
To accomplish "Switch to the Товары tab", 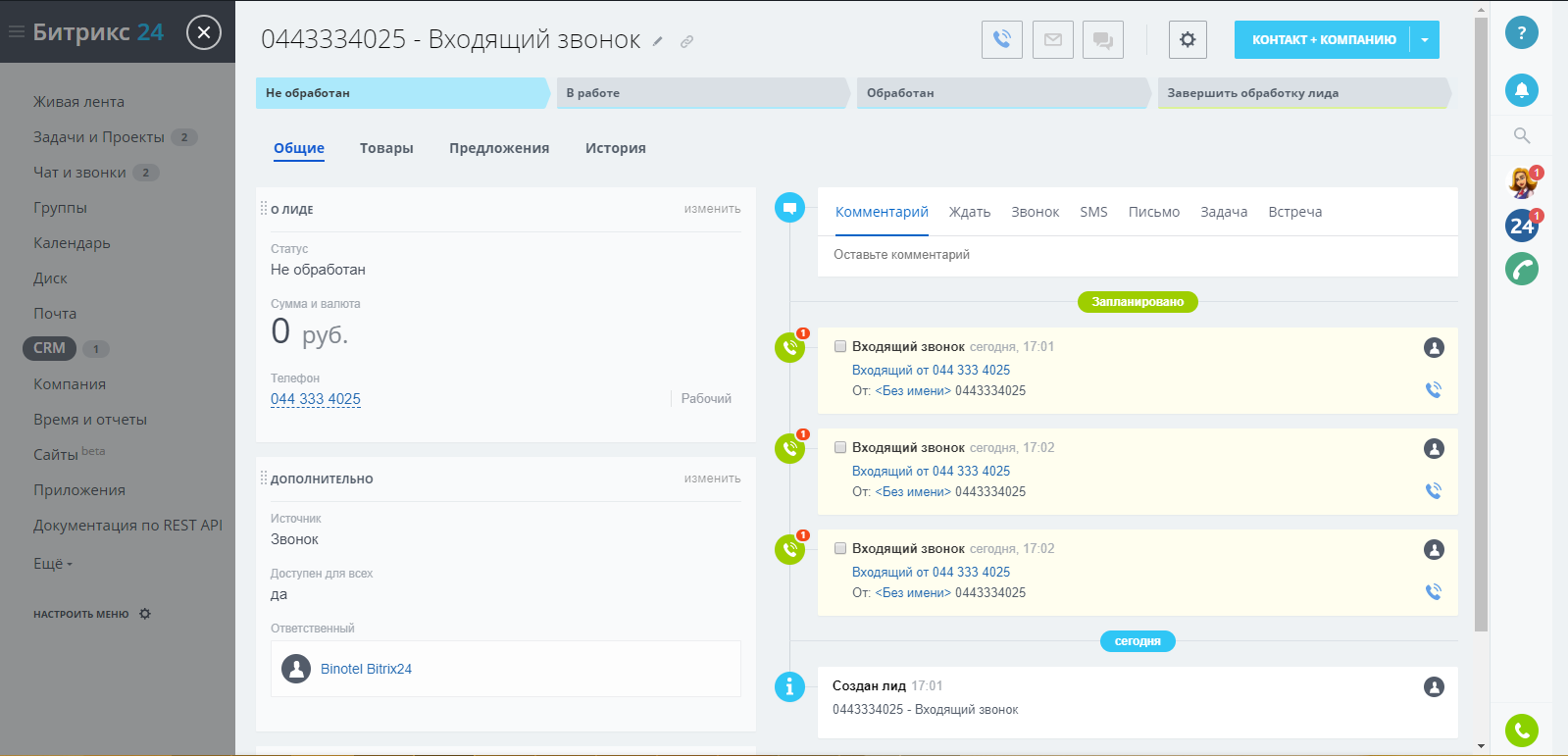I will point(386,148).
